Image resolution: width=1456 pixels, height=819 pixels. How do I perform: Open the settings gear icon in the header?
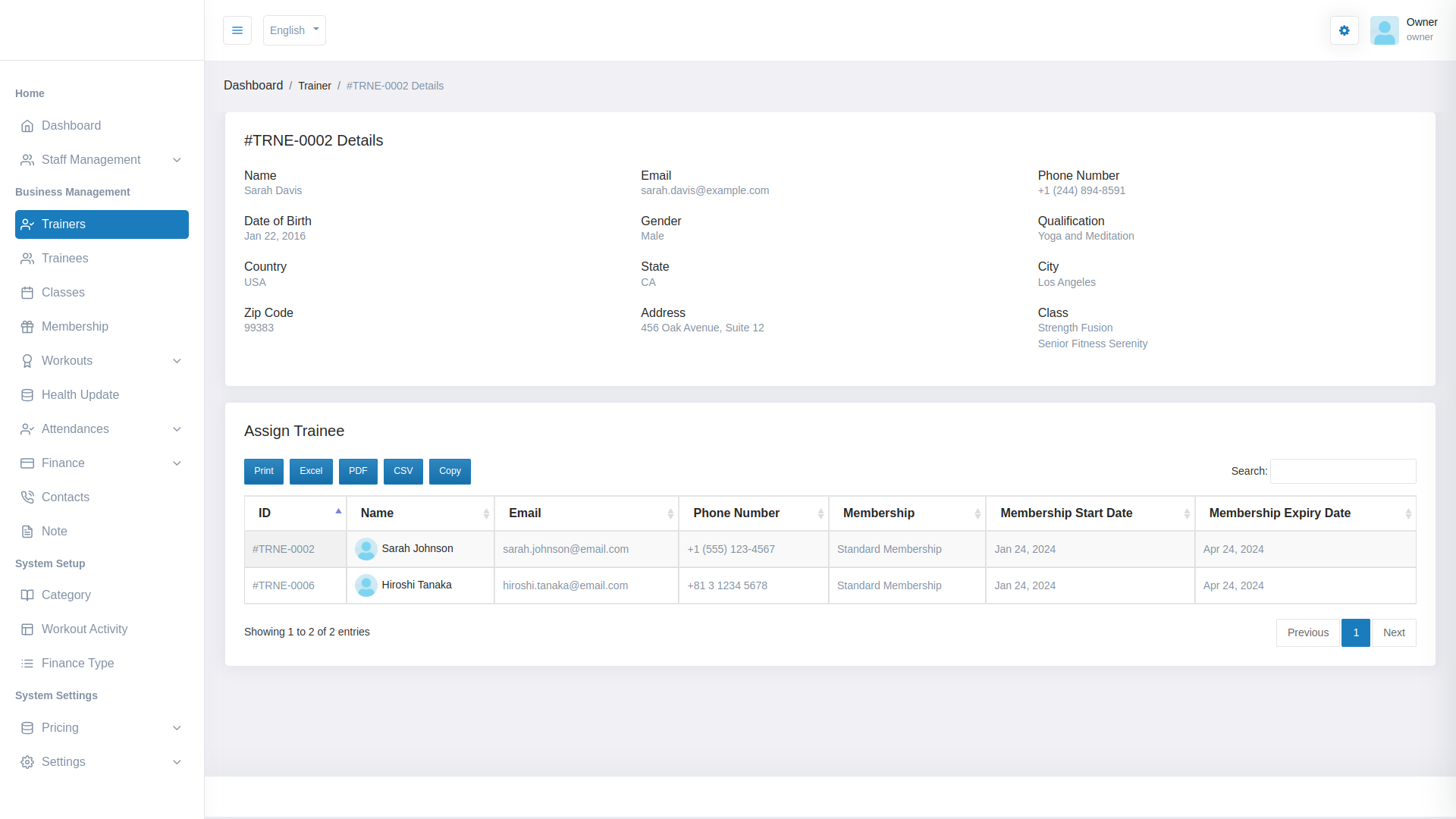click(x=1344, y=30)
